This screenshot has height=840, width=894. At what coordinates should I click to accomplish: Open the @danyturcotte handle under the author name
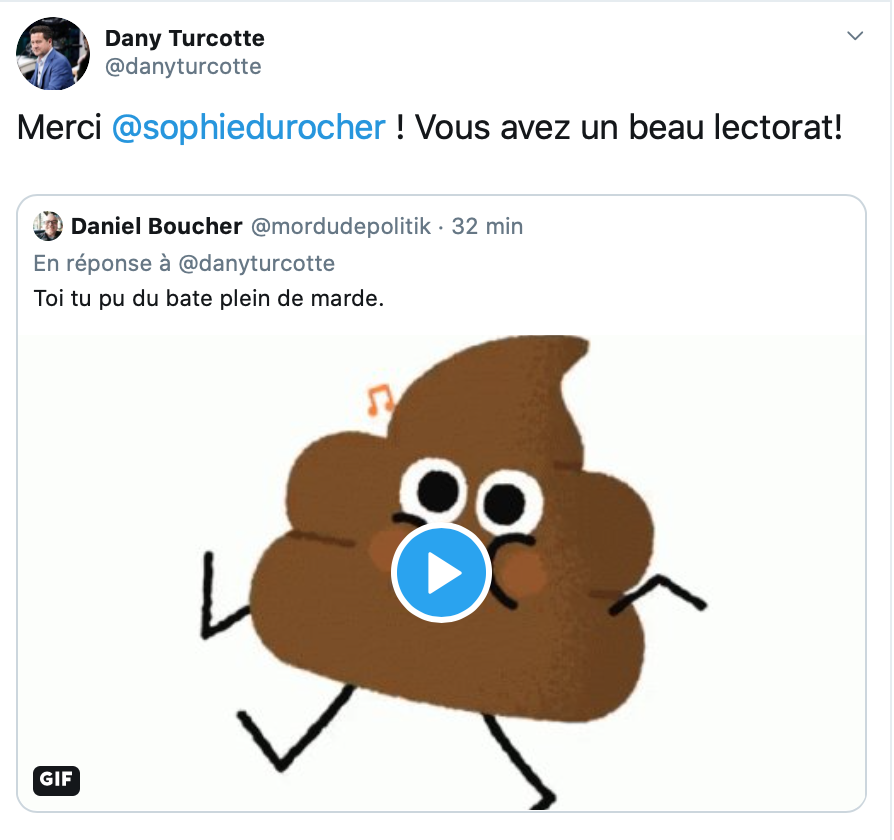coord(183,67)
